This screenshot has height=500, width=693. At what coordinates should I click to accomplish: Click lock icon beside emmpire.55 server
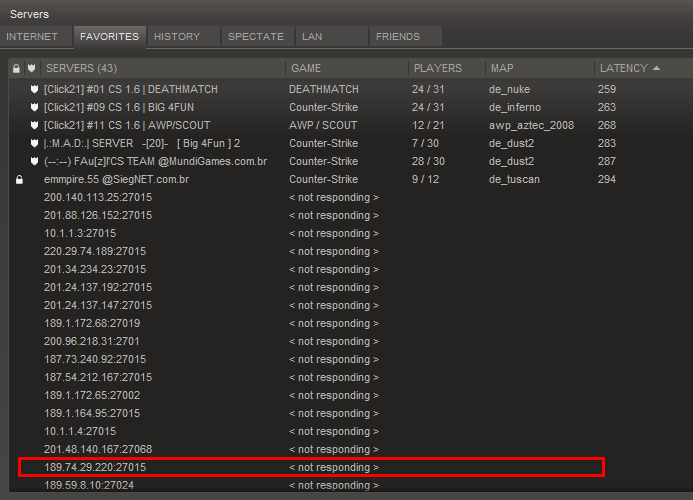pyautogui.click(x=17, y=180)
